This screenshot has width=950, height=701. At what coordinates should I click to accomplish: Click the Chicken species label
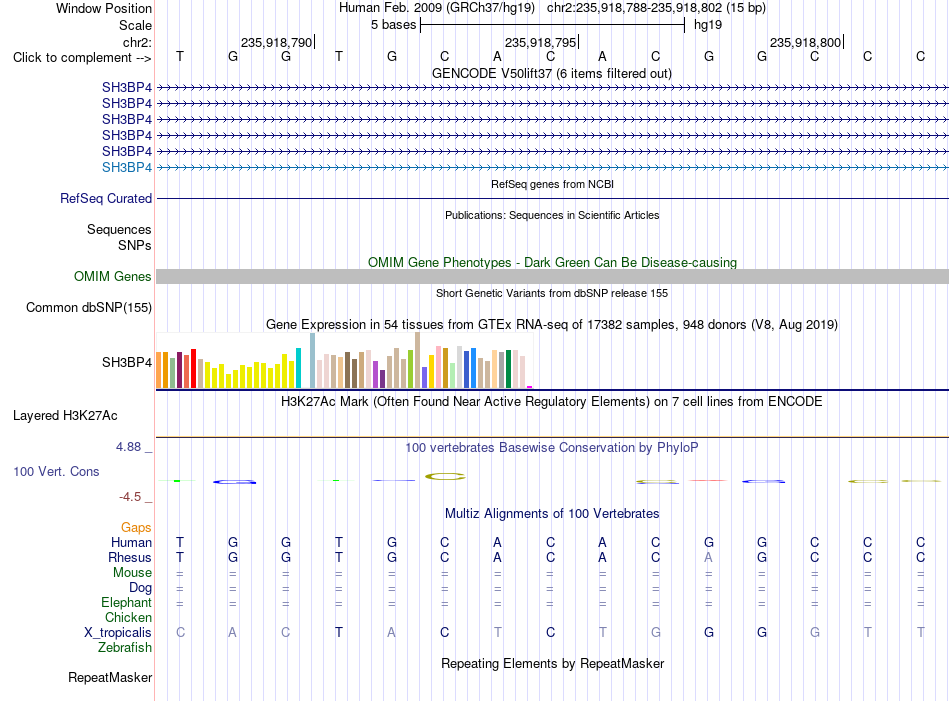128,617
